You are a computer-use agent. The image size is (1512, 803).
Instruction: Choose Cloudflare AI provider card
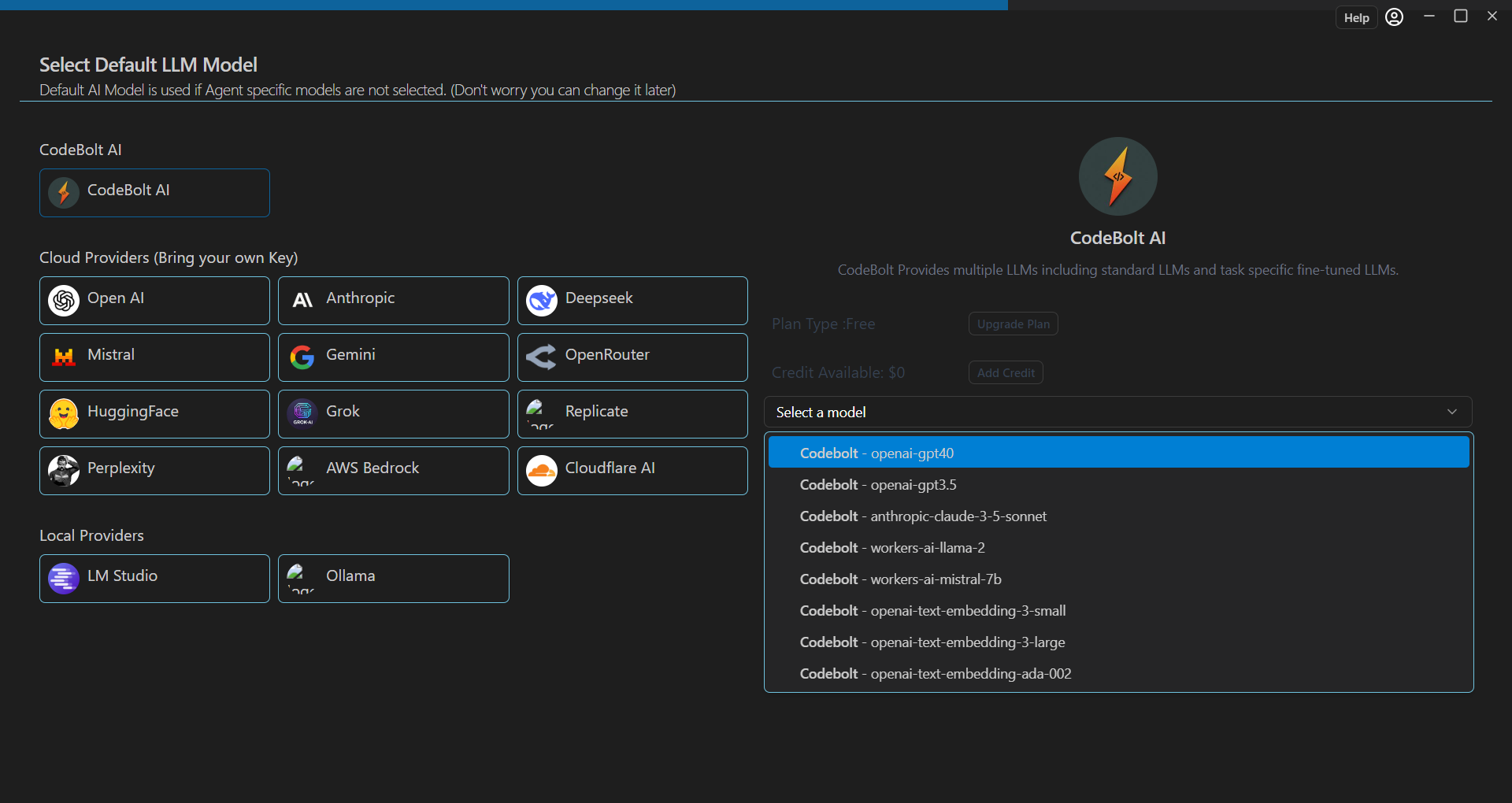tap(632, 470)
